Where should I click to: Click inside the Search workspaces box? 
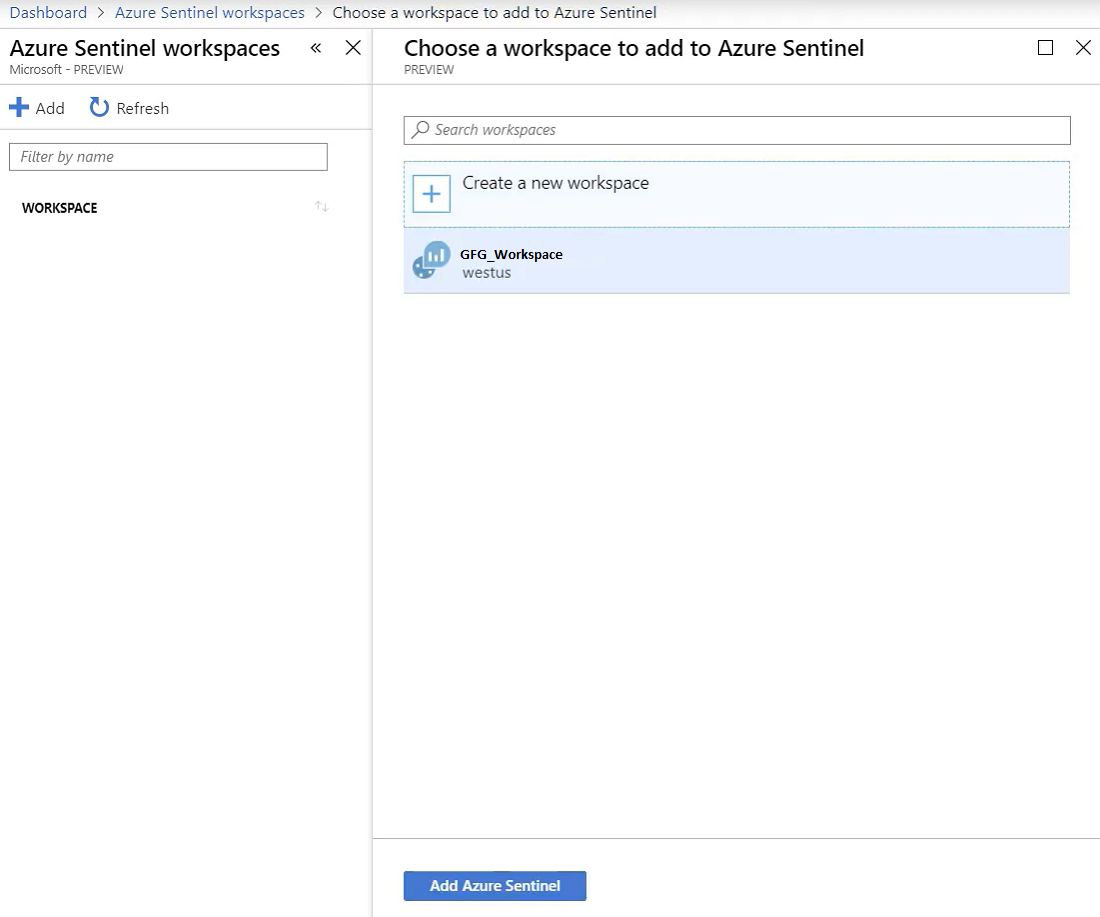tap(740, 130)
